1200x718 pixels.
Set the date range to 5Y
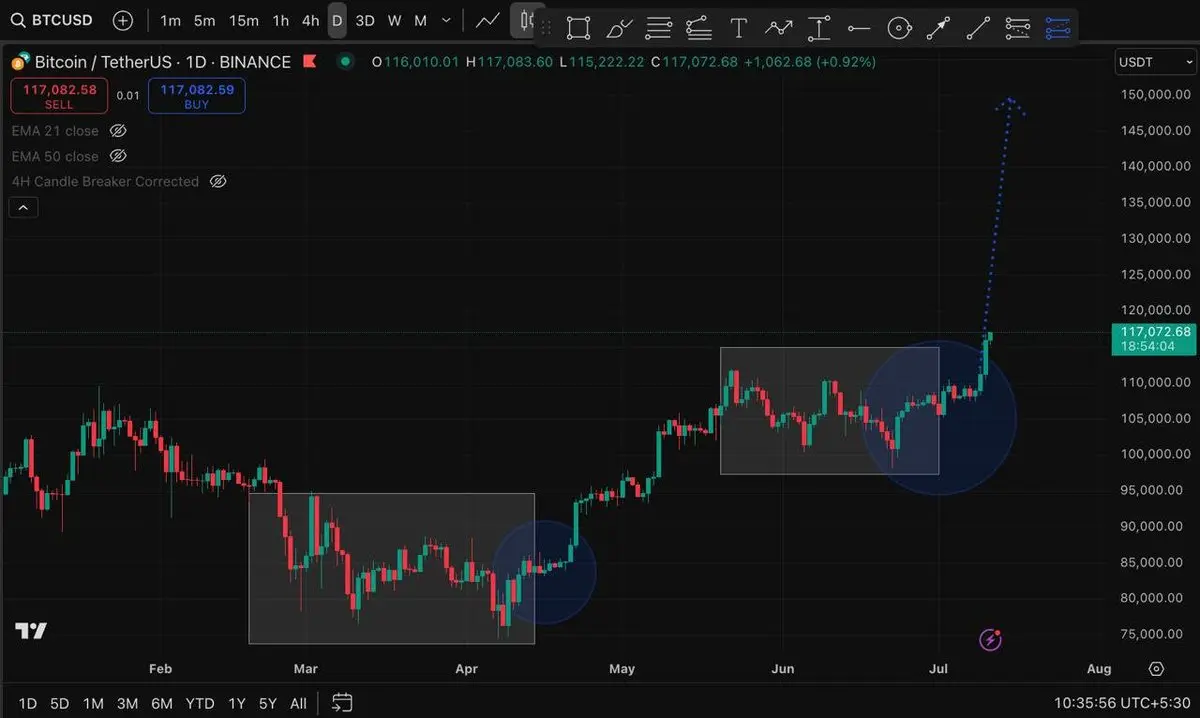[268, 703]
